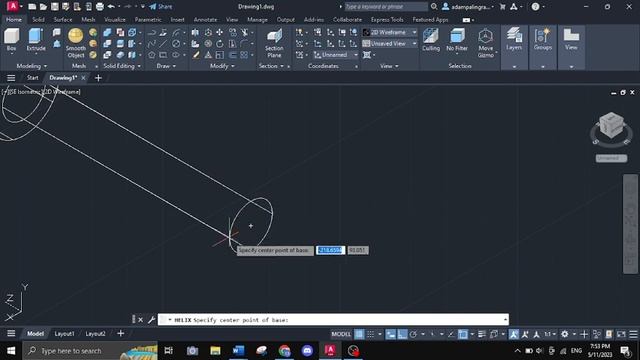Toggle polar tracking in status bar
The width and height of the screenshot is (640, 360).
413,334
